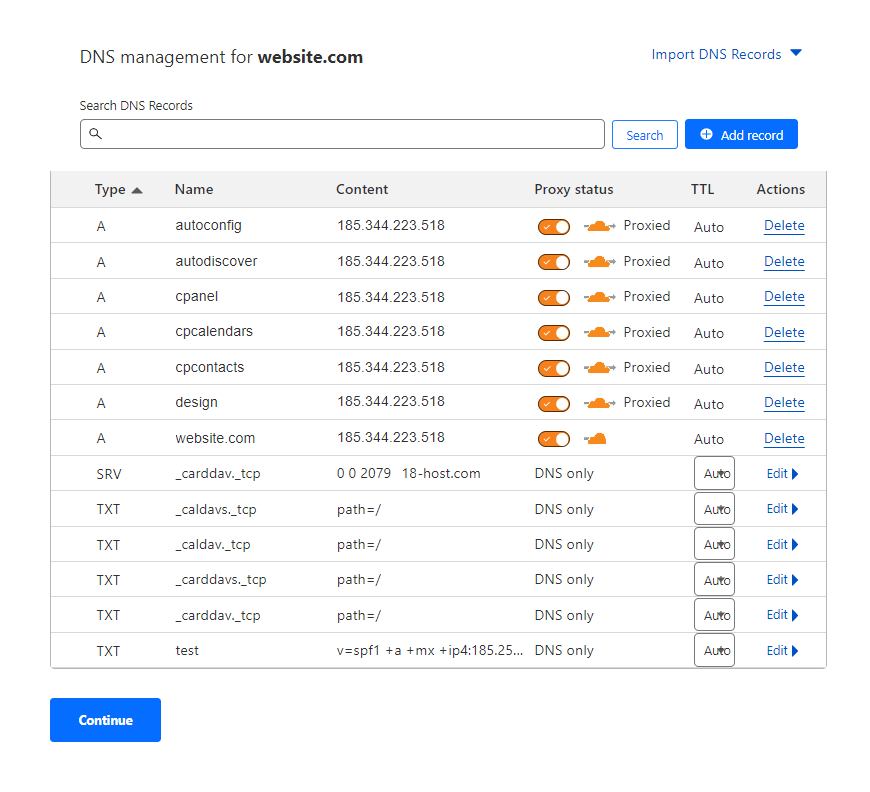Toggle the proxy switch for autodiscover
The width and height of the screenshot is (870, 792).
554,262
